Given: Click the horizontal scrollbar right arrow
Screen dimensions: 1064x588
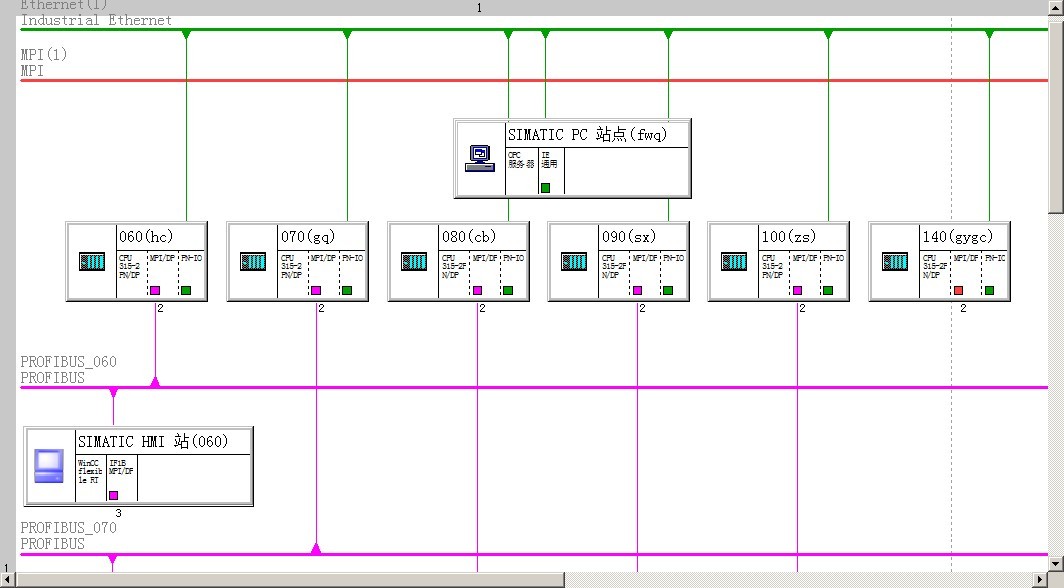Looking at the screenshot, I should pos(1040,580).
